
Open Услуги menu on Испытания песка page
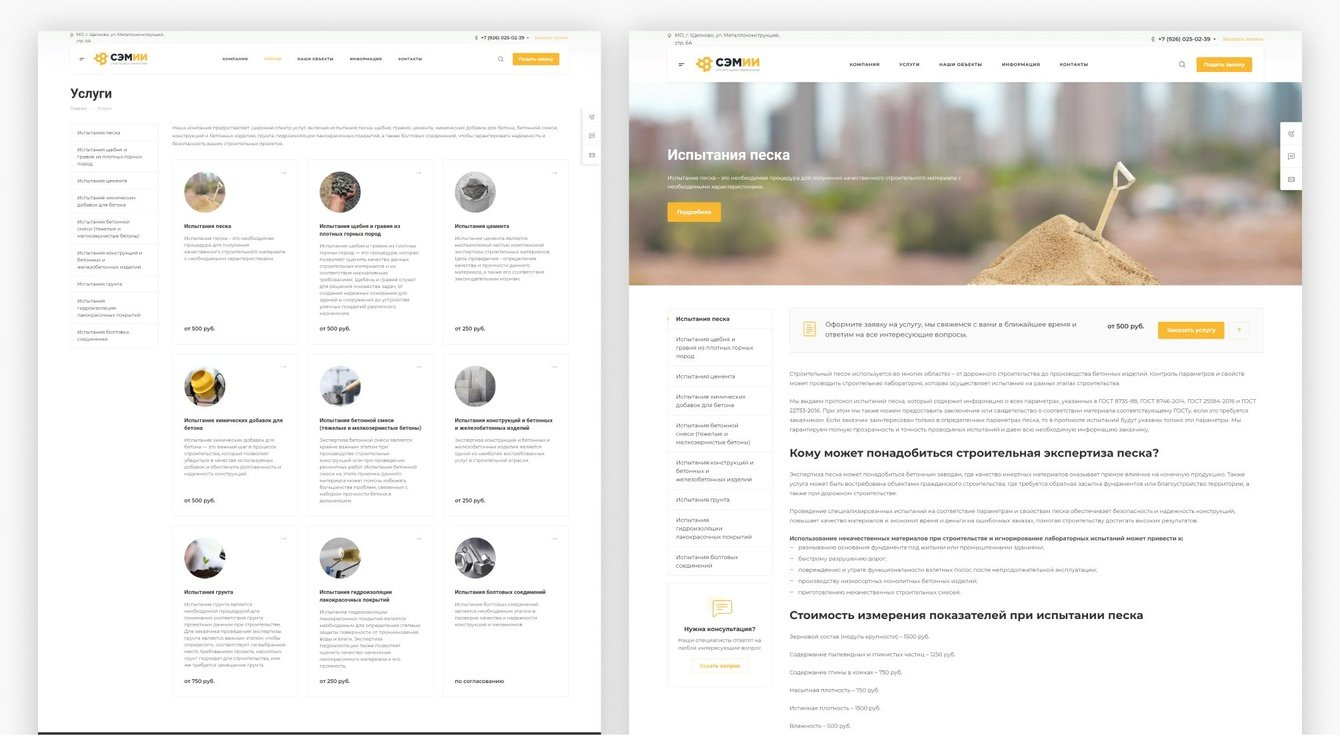pyautogui.click(x=909, y=65)
